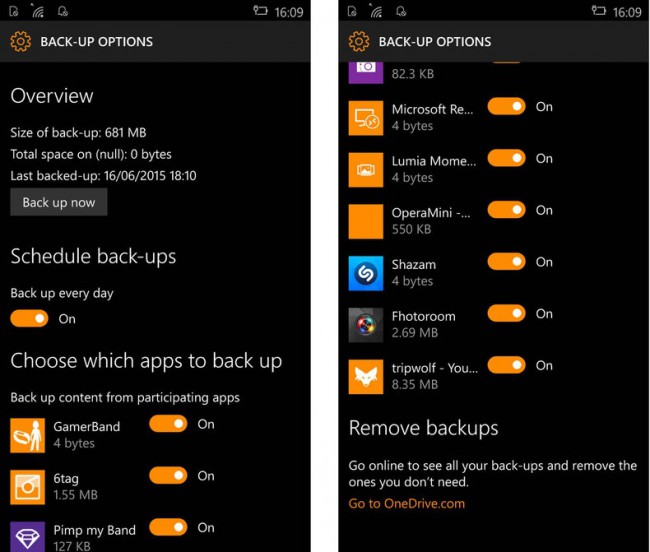Tap the 6tag 1.55 MB size text
Screen dimensions: 650x552
point(75,495)
